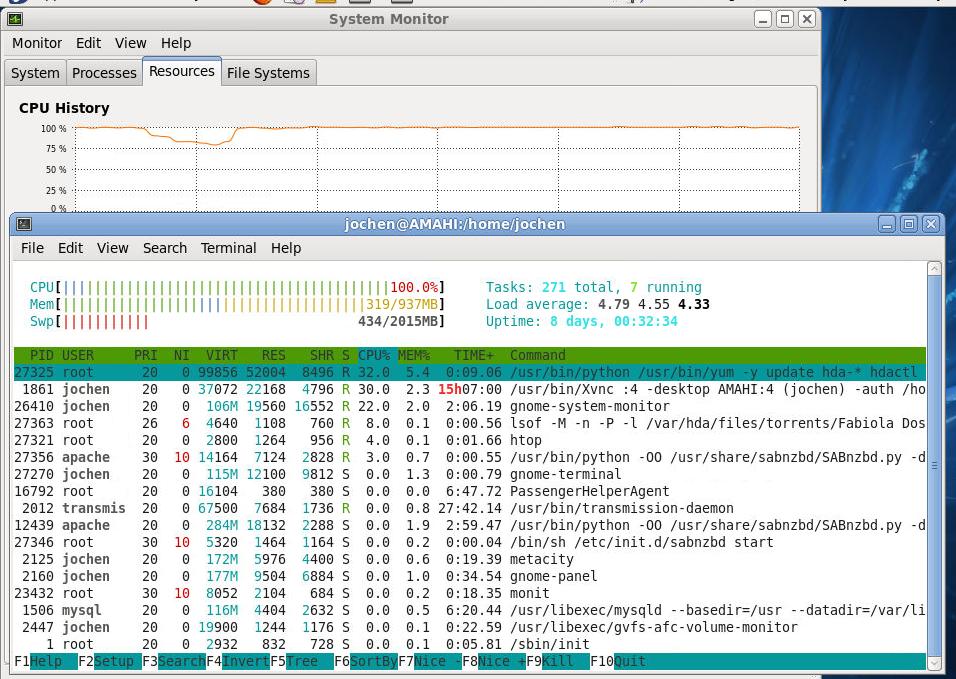956x679 pixels.
Task: Click F9 Kill in htop footer
Action: pos(558,661)
